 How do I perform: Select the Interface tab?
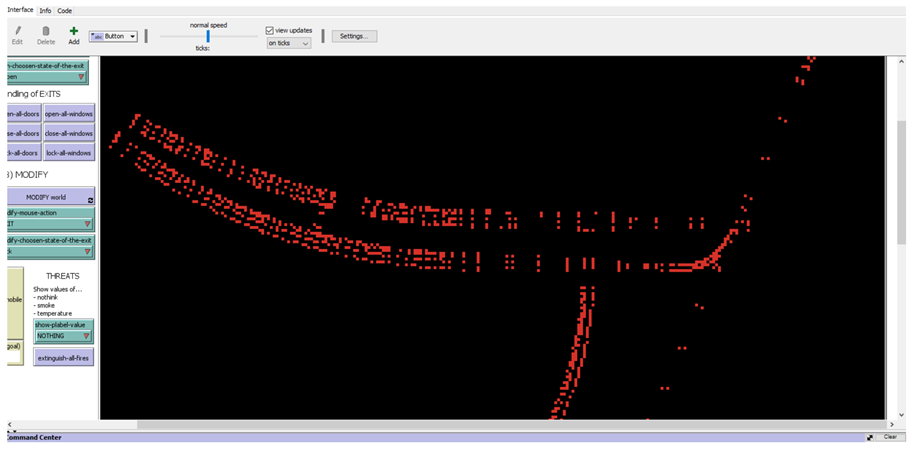click(x=20, y=10)
